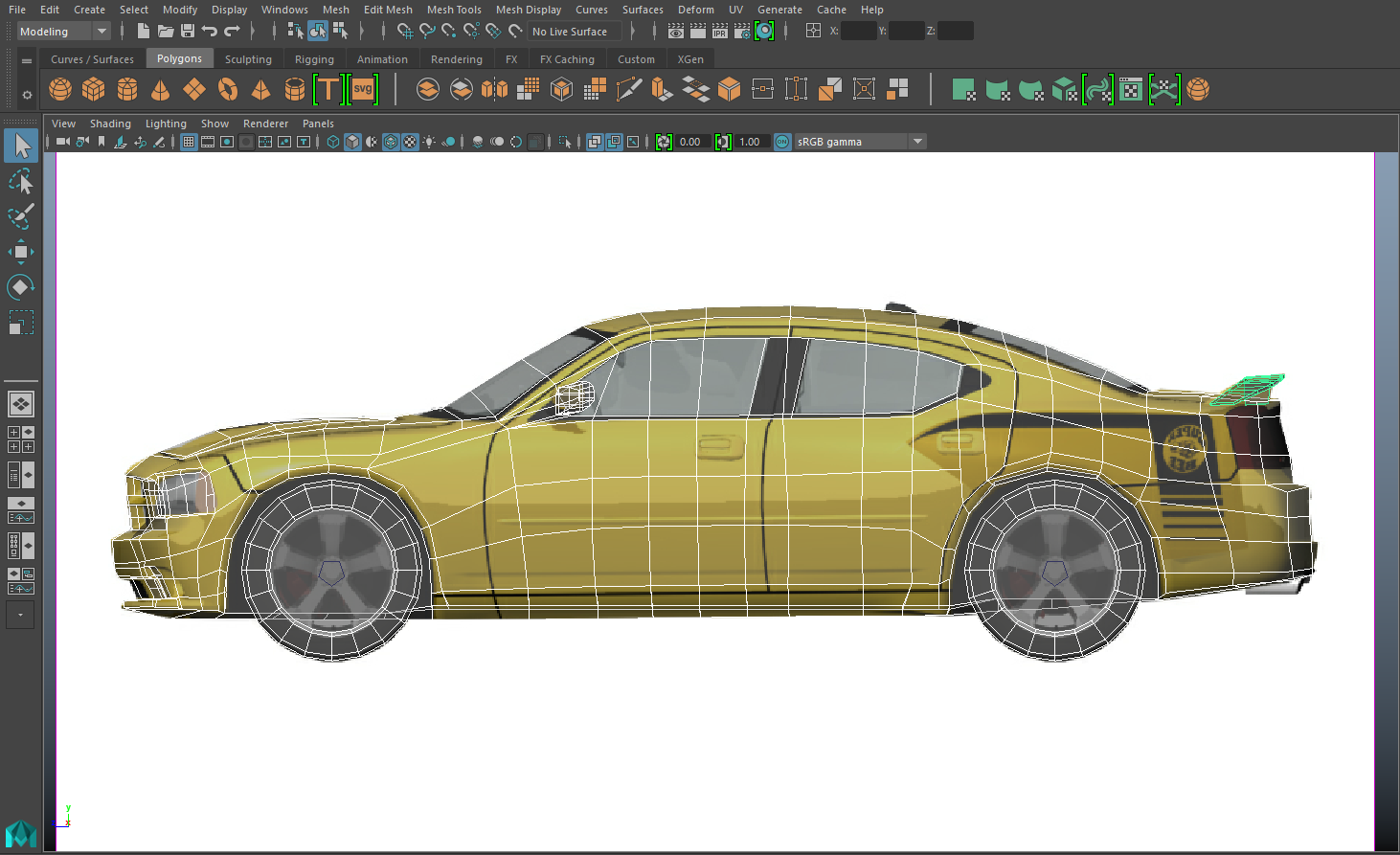Click the IPR render icon
1400x855 pixels.
720,32
